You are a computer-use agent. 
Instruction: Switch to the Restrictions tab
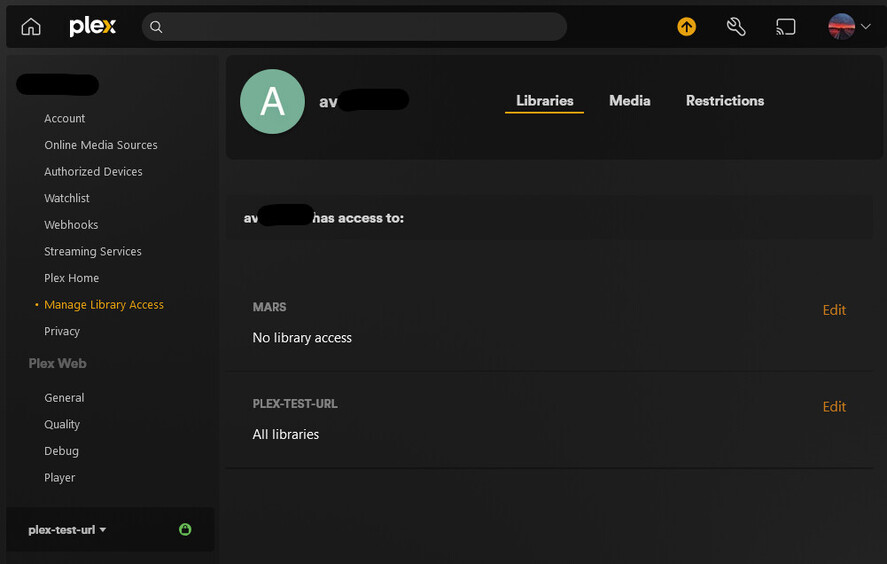point(725,101)
